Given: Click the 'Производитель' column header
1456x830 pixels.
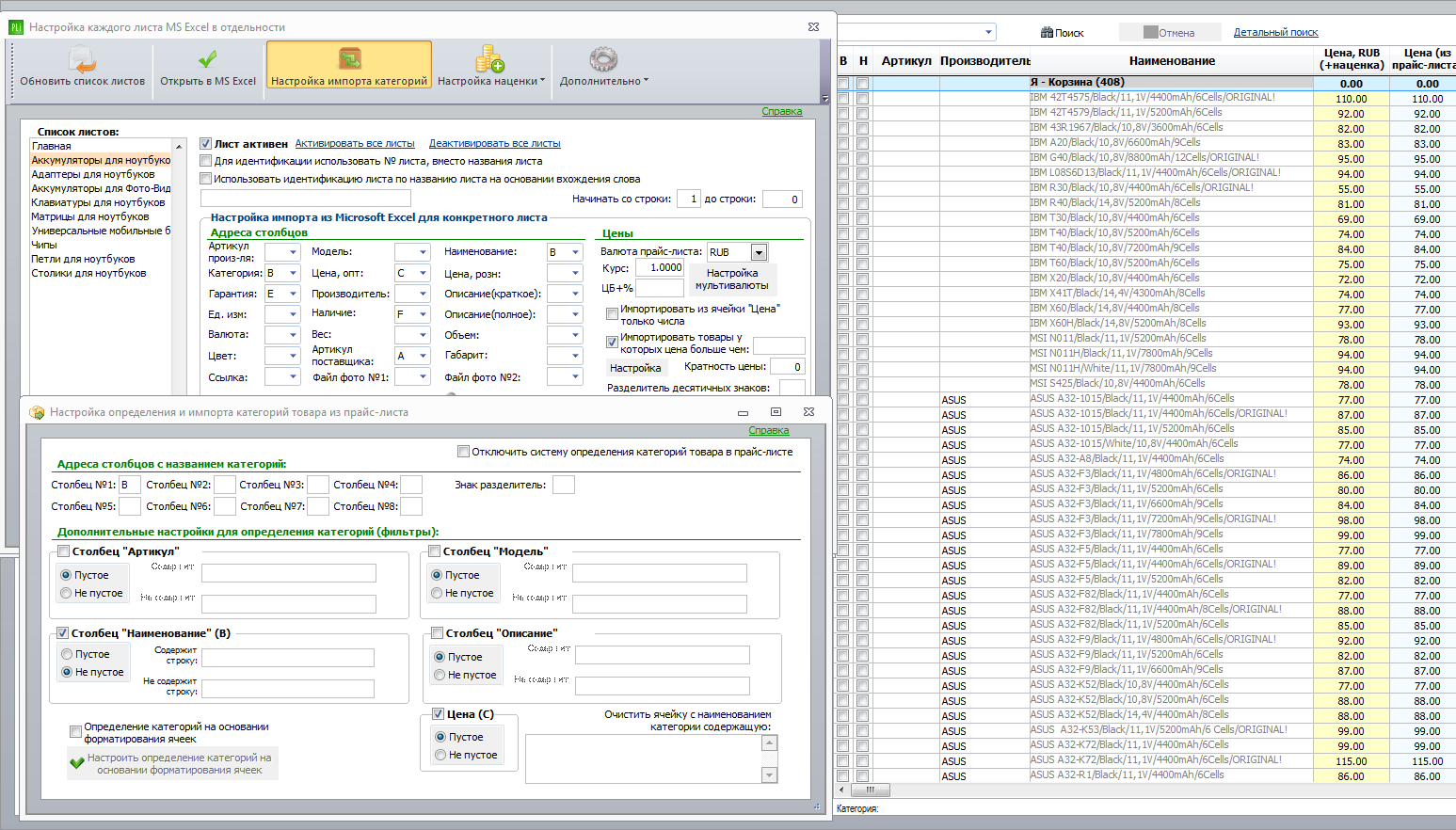Looking at the screenshot, I should pyautogui.click(x=985, y=61).
